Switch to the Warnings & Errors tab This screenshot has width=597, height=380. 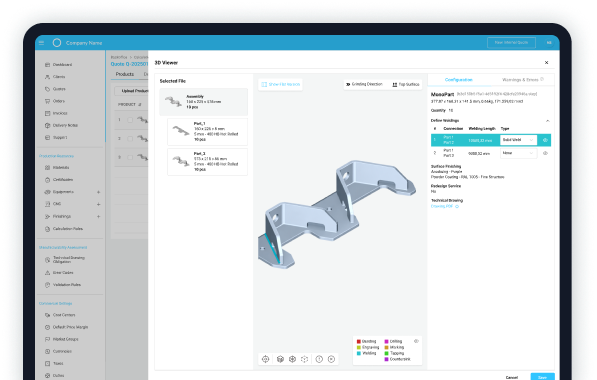[522, 80]
